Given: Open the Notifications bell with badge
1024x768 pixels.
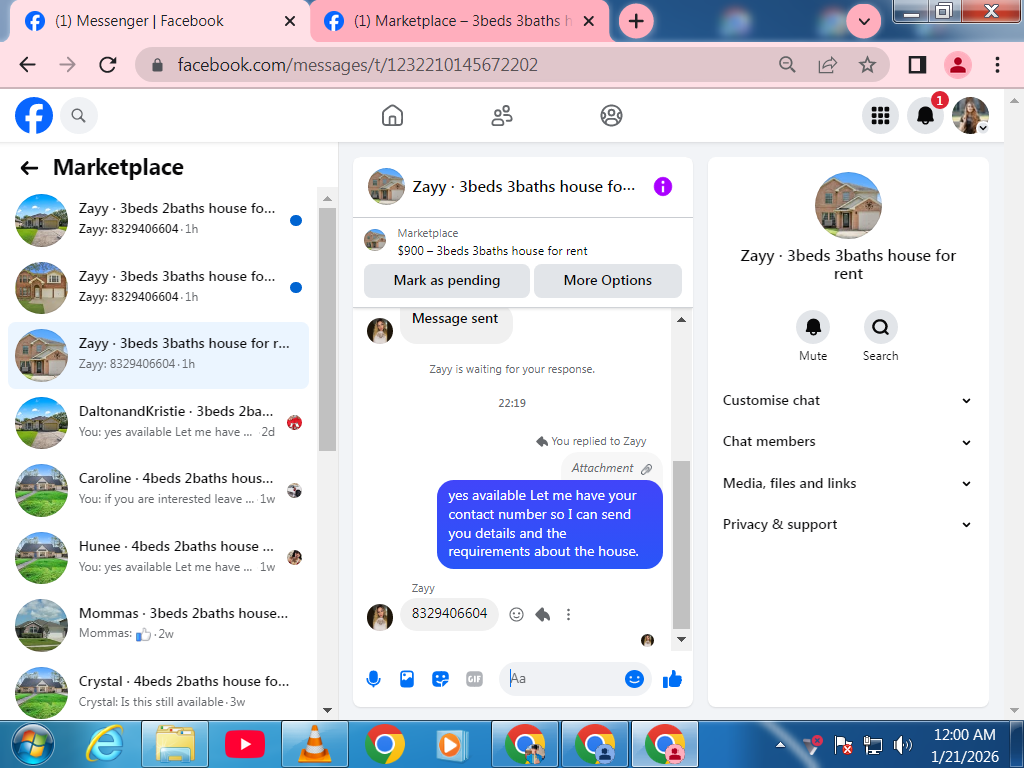Looking at the screenshot, I should [925, 116].
